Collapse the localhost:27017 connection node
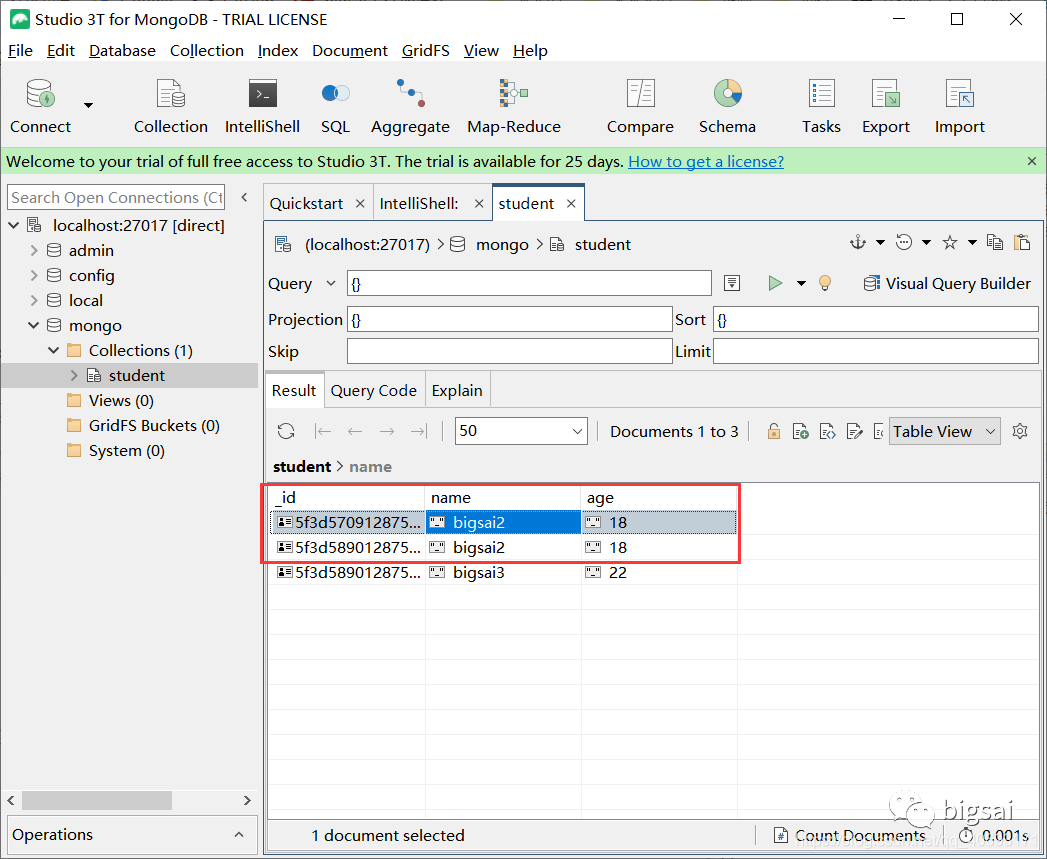Screen dimensions: 1047x859 (x=13, y=225)
